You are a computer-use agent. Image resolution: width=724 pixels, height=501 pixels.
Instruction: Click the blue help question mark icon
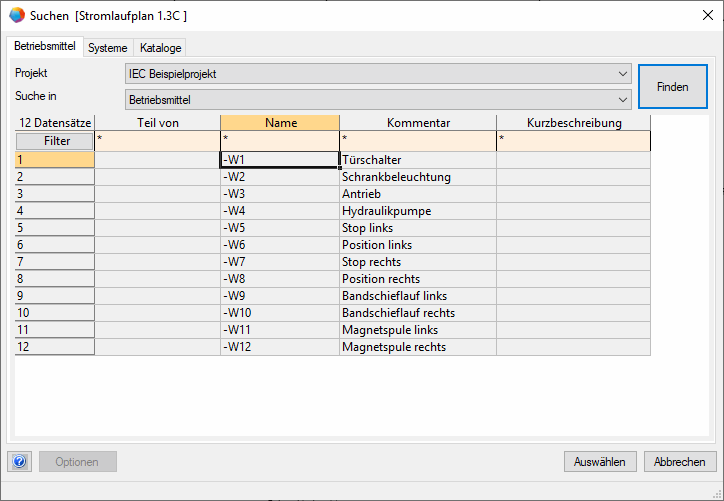tap(19, 461)
